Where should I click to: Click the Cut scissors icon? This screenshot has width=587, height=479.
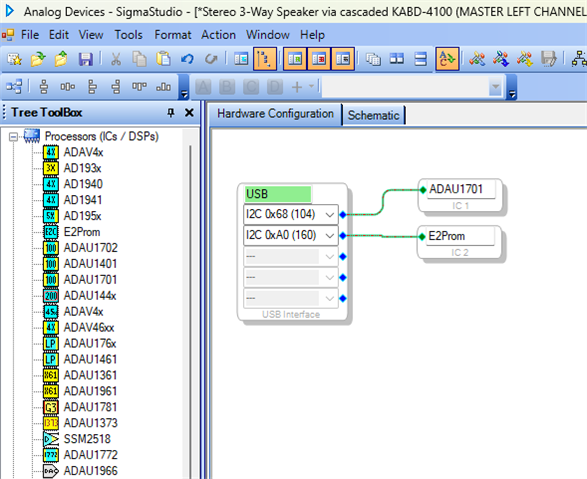(116, 59)
